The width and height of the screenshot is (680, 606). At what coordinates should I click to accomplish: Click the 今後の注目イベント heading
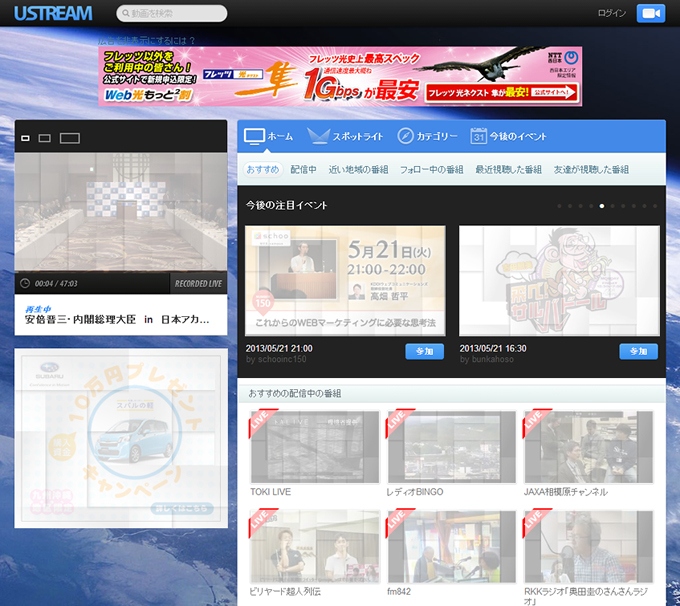[x=287, y=205]
